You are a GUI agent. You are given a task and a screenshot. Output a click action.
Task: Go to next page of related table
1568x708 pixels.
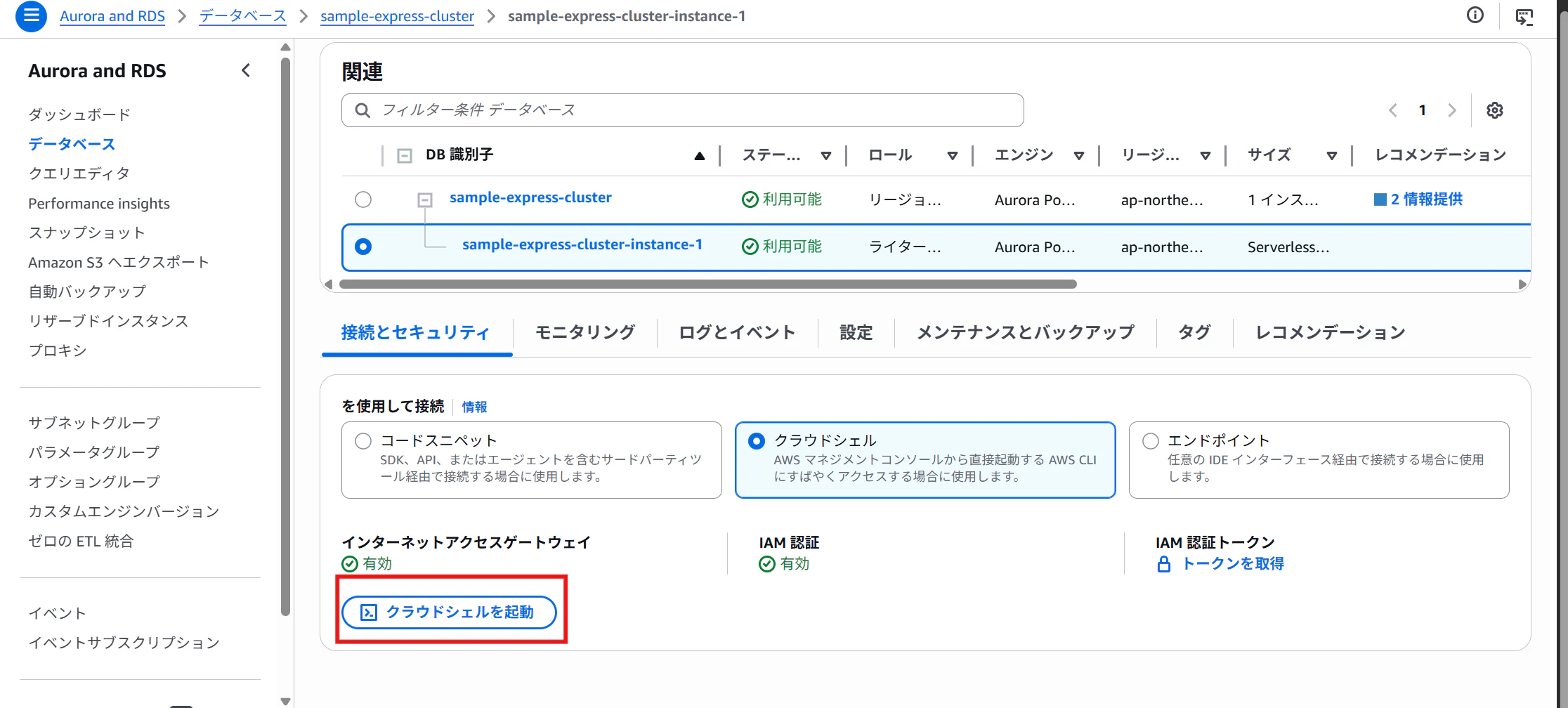(x=1452, y=110)
